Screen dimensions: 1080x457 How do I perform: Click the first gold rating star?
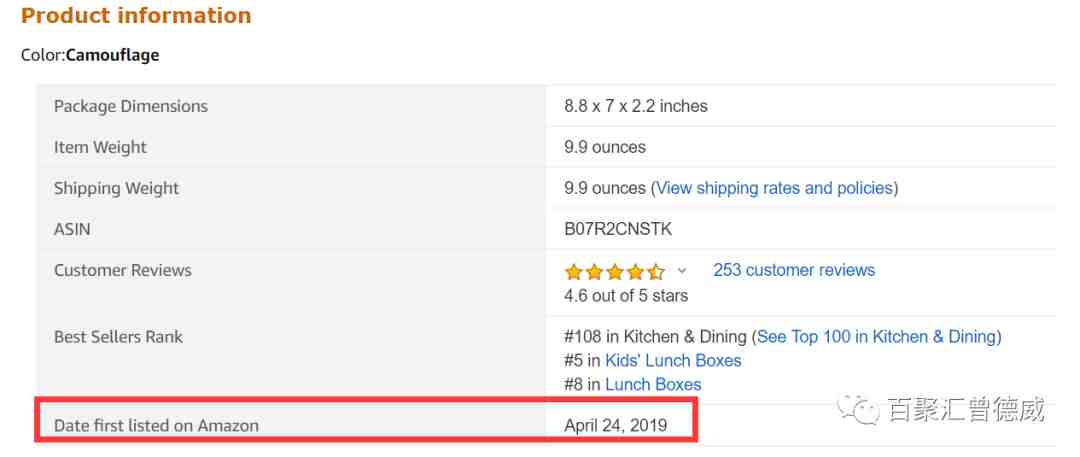pos(574,272)
